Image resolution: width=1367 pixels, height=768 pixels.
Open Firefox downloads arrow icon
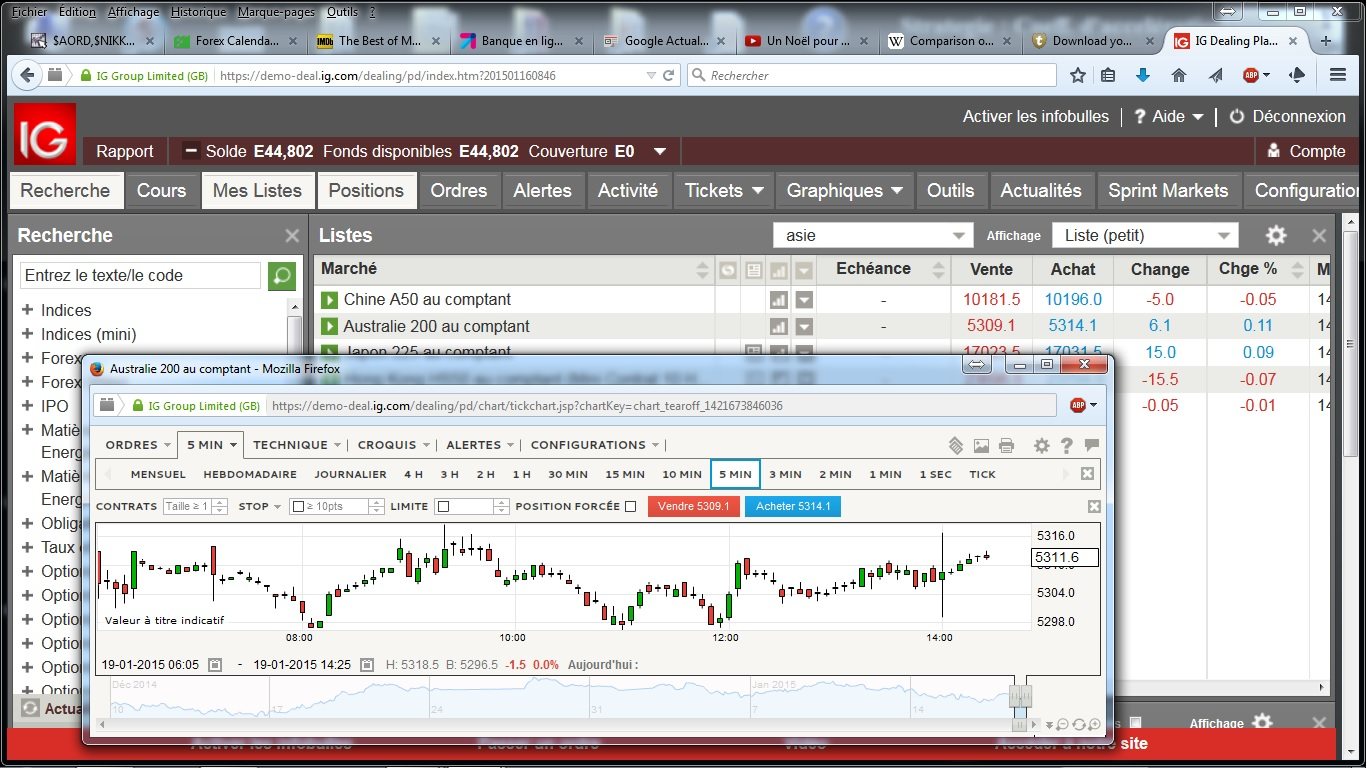1143,75
